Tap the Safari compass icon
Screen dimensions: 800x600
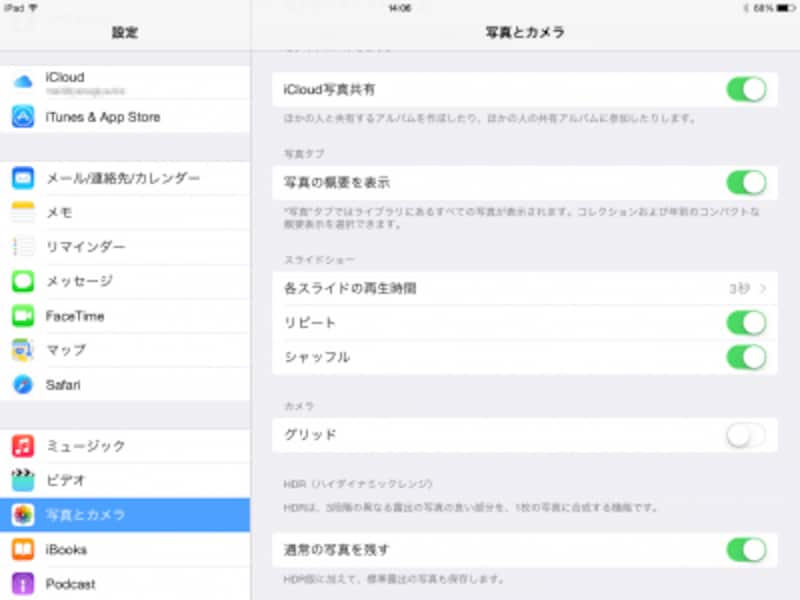23,385
